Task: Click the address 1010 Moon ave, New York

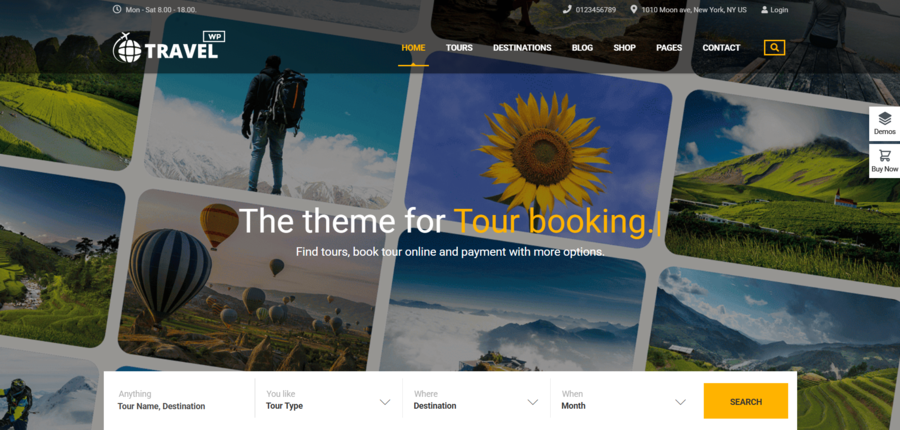Action: coord(694,10)
